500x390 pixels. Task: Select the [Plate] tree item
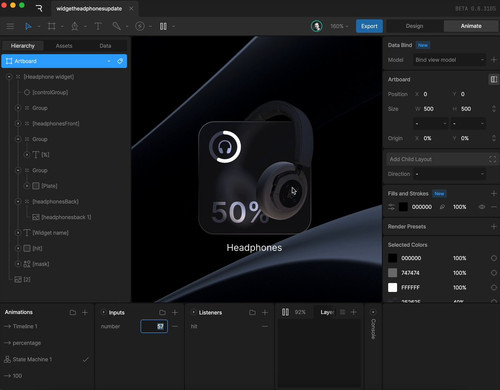coord(49,186)
